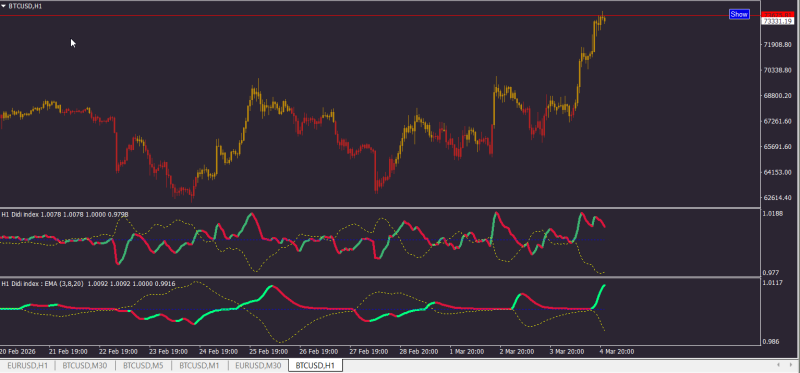The width and height of the screenshot is (800, 373).
Task: Click the 0.986 EMA indicator scale value
Action: coord(771,341)
